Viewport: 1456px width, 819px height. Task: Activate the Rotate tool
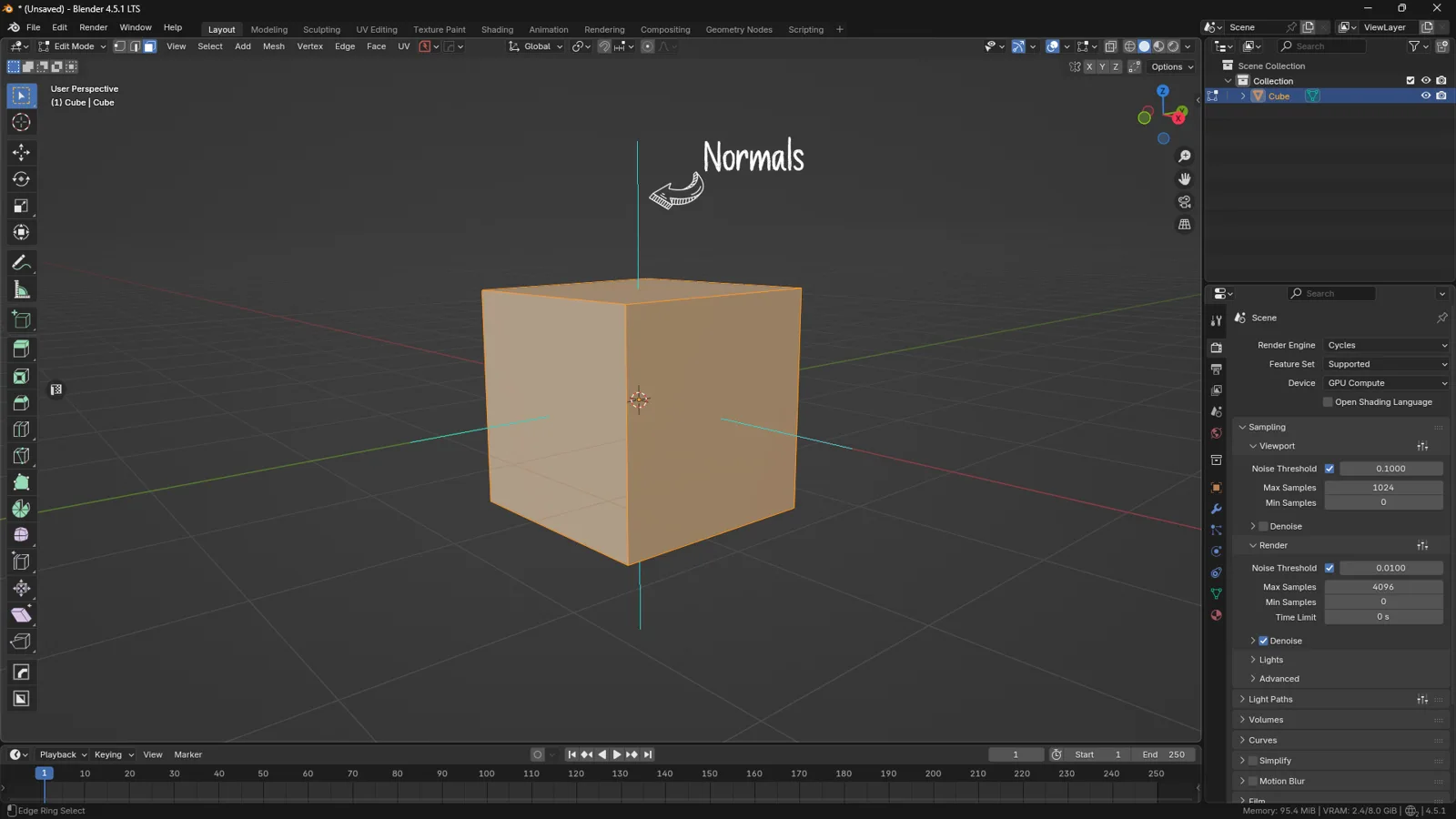21,179
